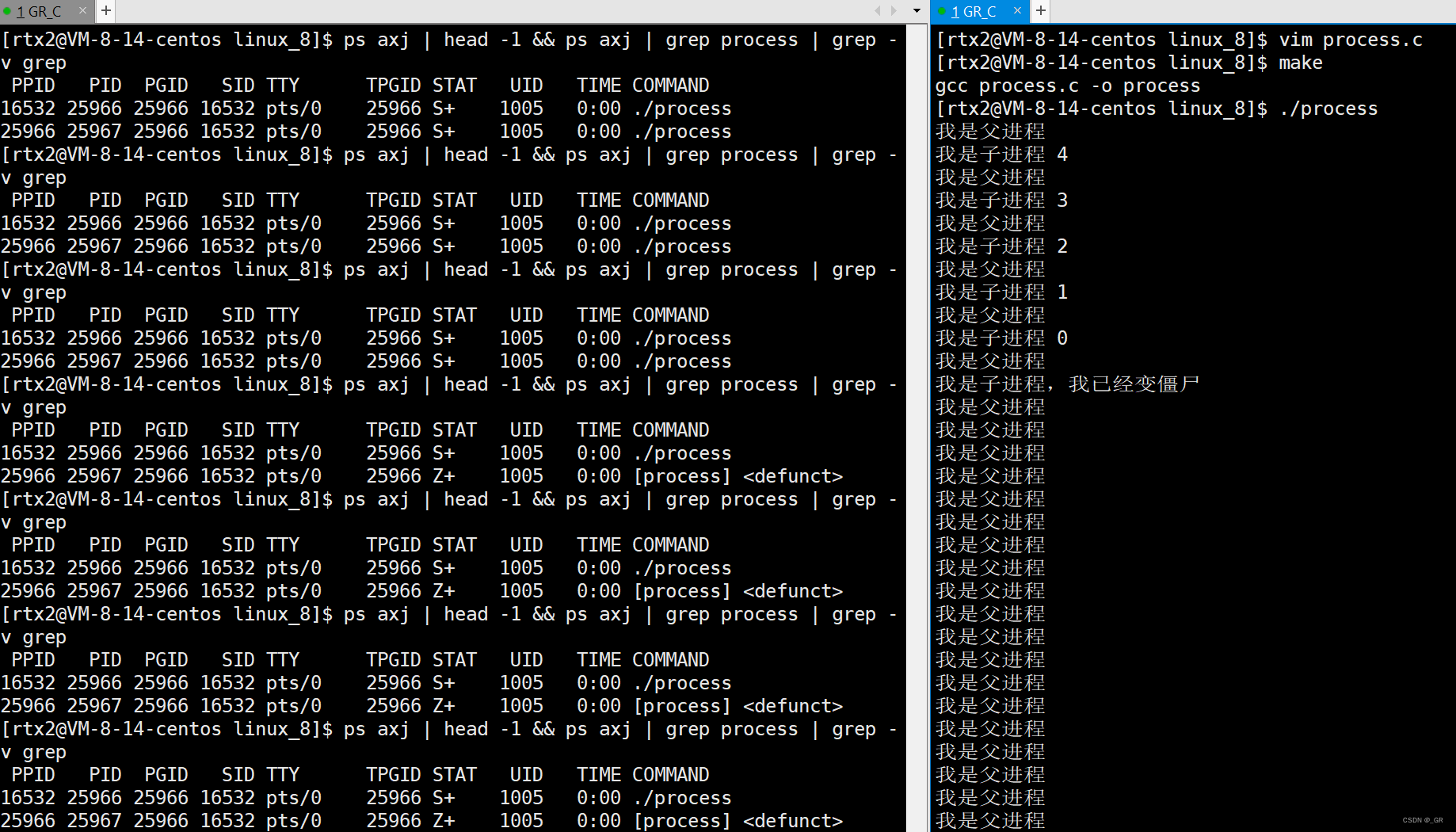Open the tab list dropdown arrow
This screenshot has width=1456, height=832.
pos(917,11)
